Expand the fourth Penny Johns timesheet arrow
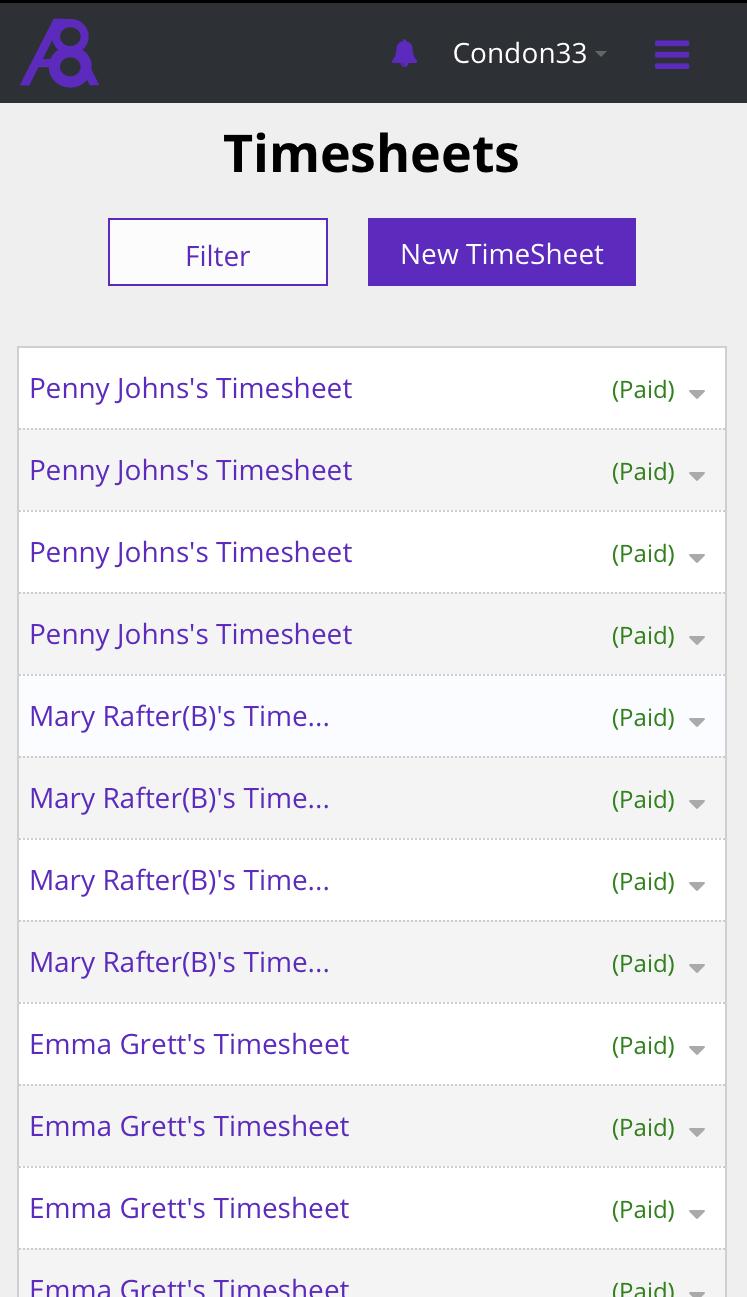 click(697, 639)
